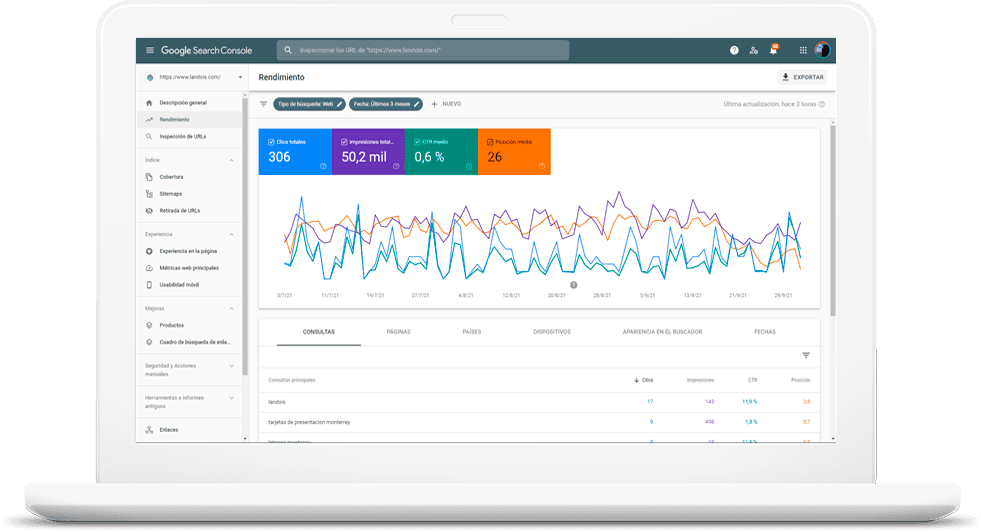This screenshot has width=981, height=532.
Task: Collapse the Experiencia section
Action: pyautogui.click(x=231, y=234)
